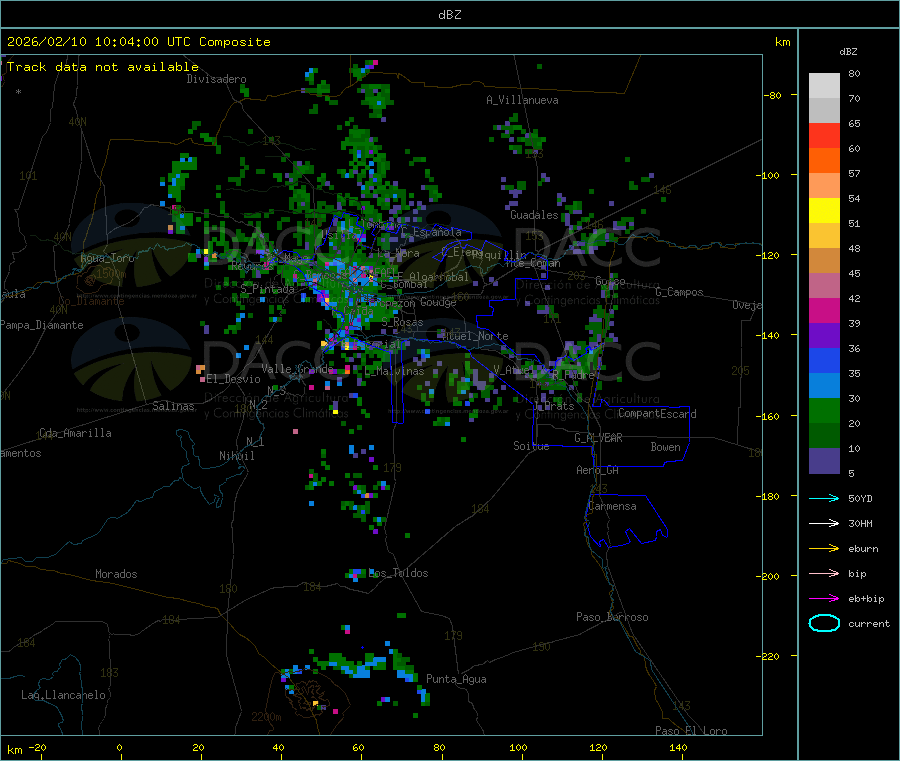Screen dimensions: 900x761
Task: Click the Divisadero place label
Action: [216, 79]
